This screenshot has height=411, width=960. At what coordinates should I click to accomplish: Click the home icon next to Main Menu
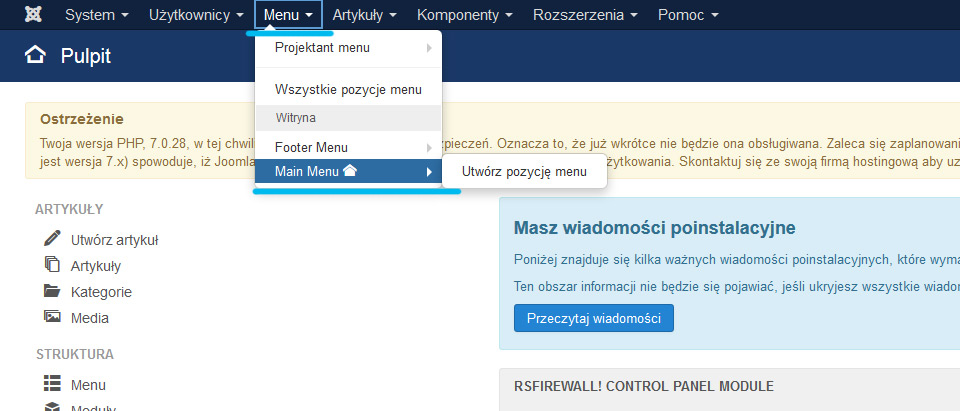(350, 171)
